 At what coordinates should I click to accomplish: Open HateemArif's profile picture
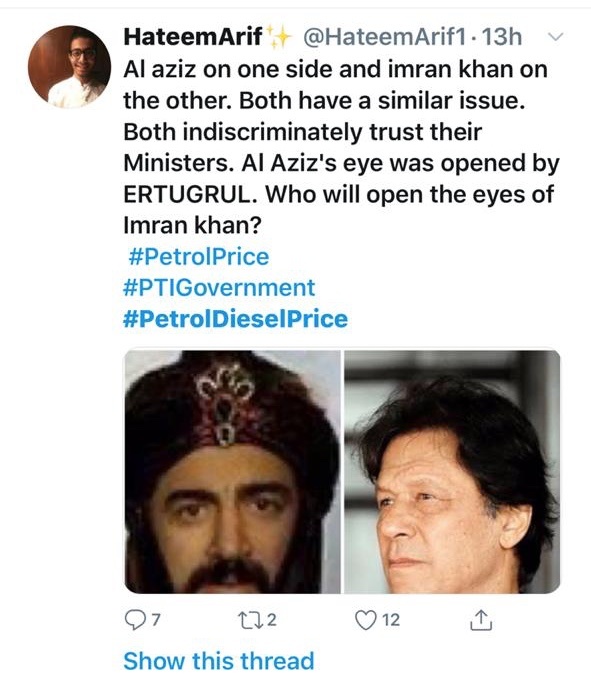pyautogui.click(x=69, y=67)
